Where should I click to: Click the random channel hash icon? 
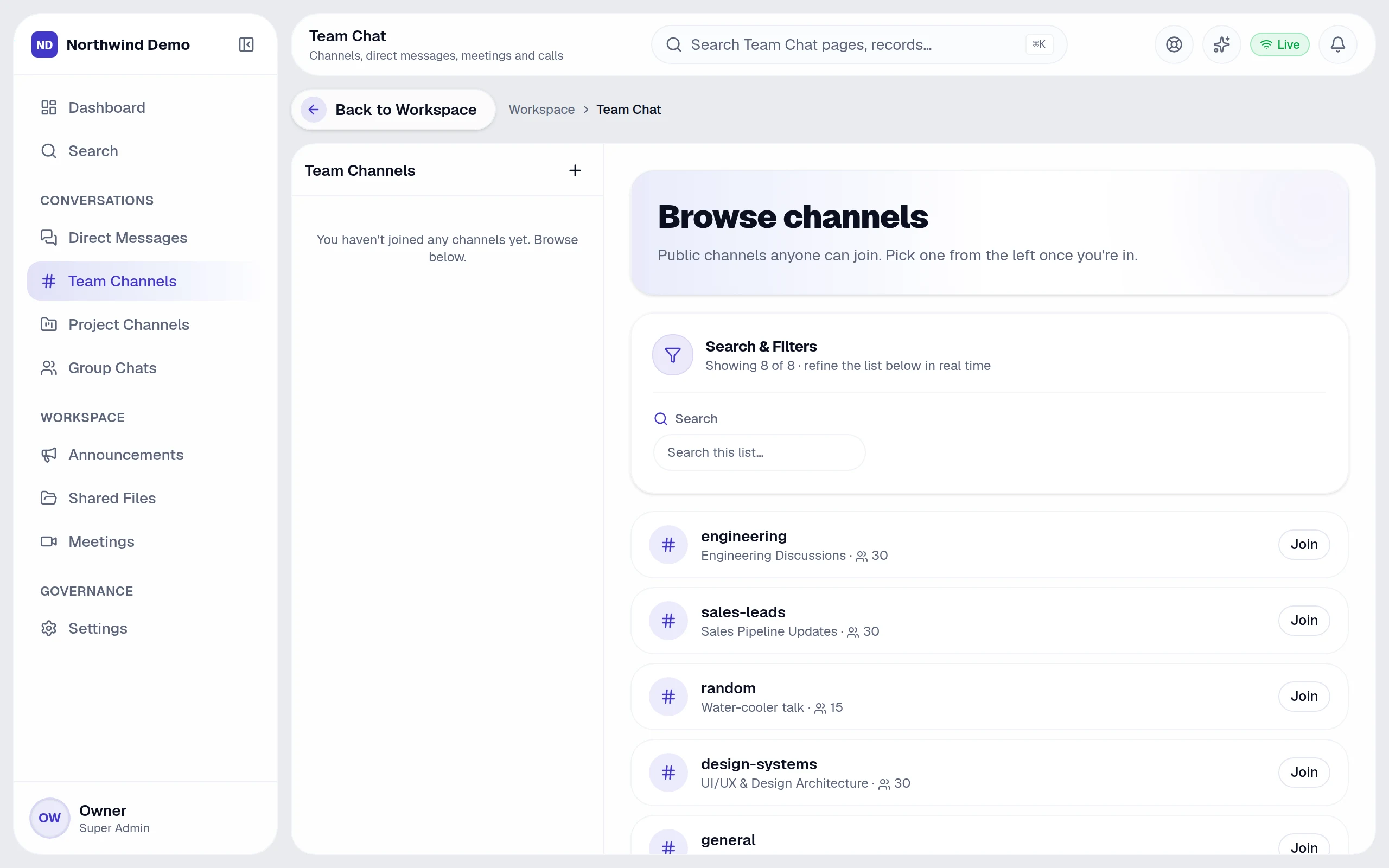[x=668, y=697]
